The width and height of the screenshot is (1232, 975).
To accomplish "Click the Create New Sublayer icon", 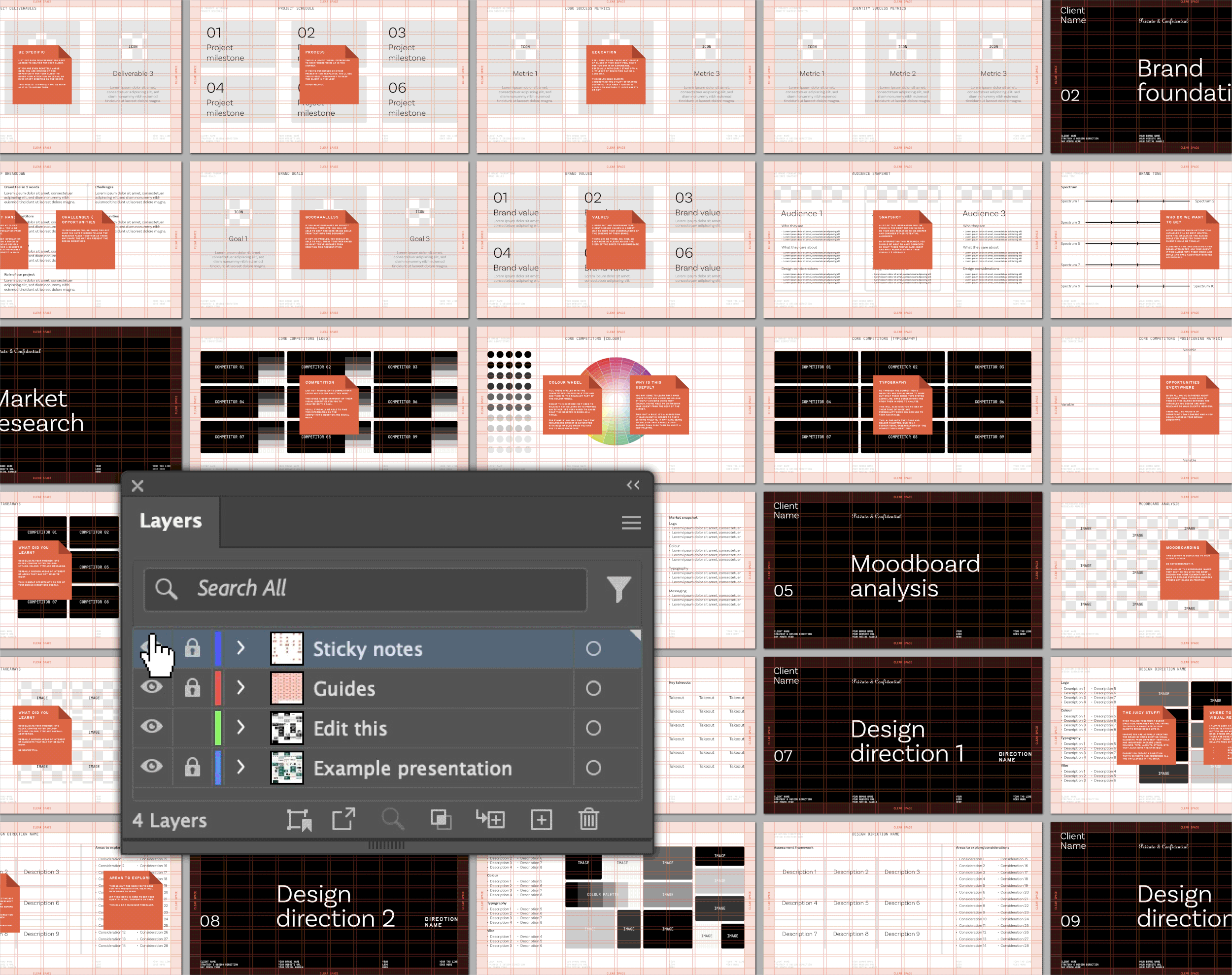I will 491,820.
